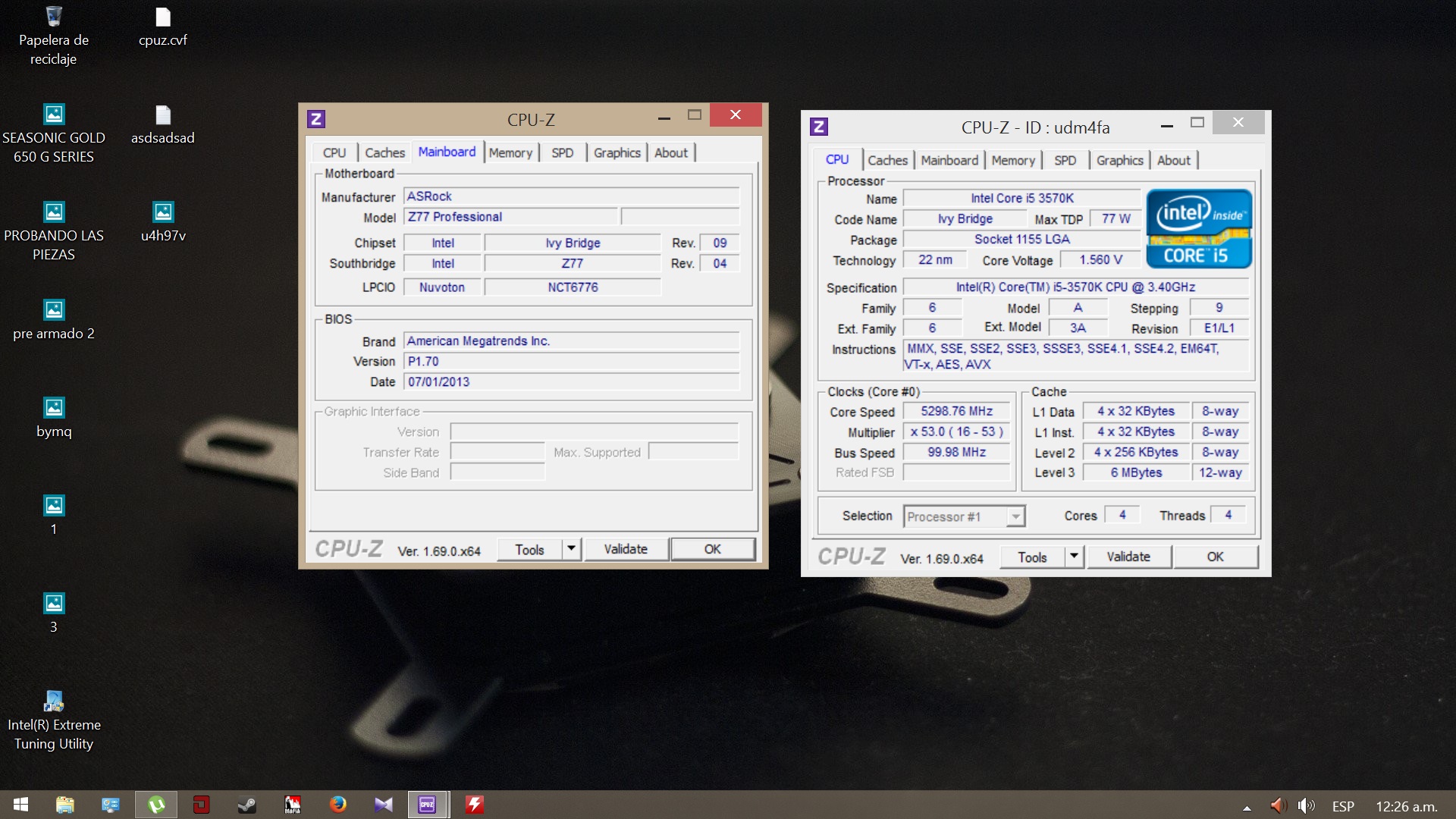Open the Windows Start button

[21, 805]
